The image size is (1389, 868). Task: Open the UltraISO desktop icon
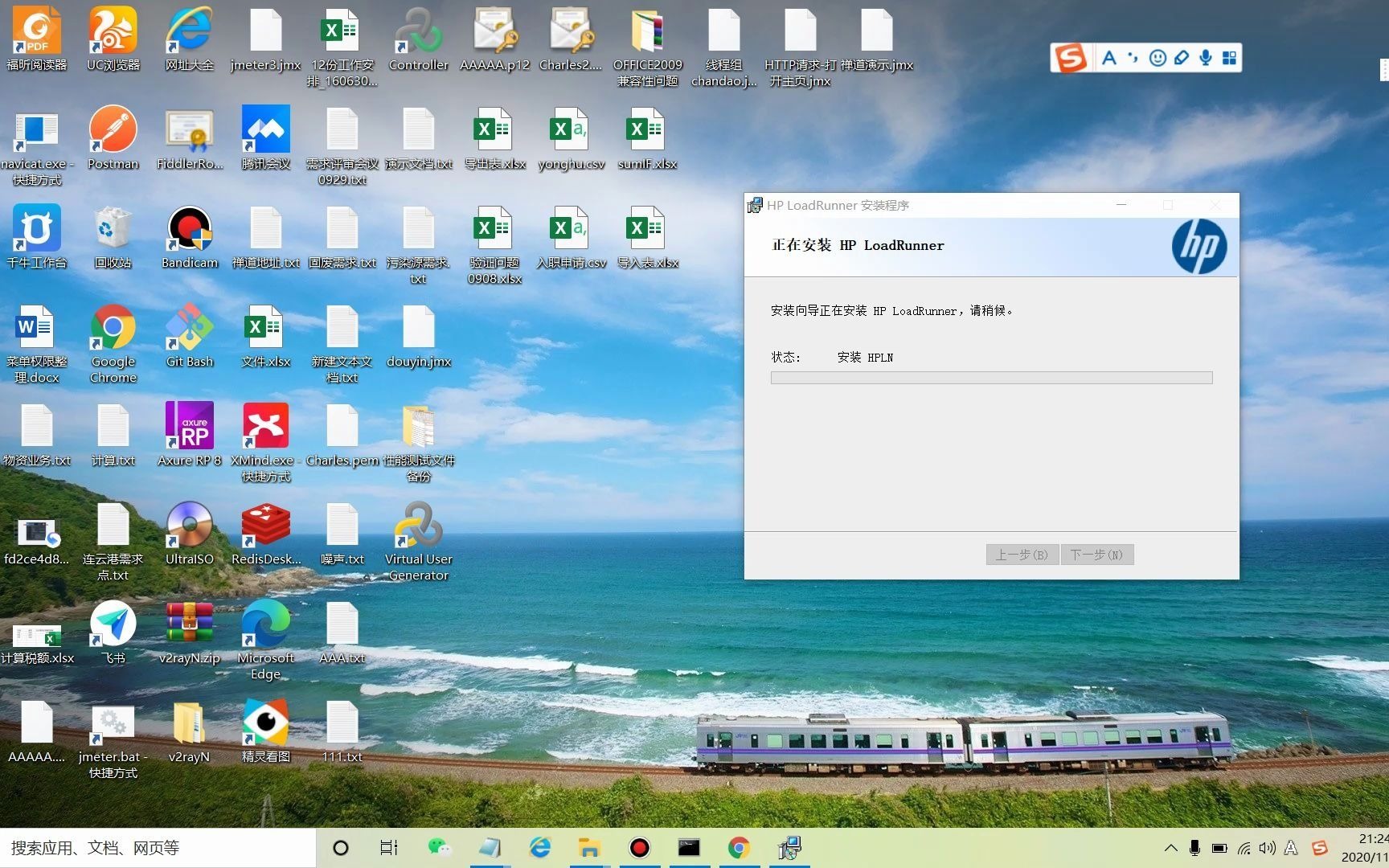[189, 534]
